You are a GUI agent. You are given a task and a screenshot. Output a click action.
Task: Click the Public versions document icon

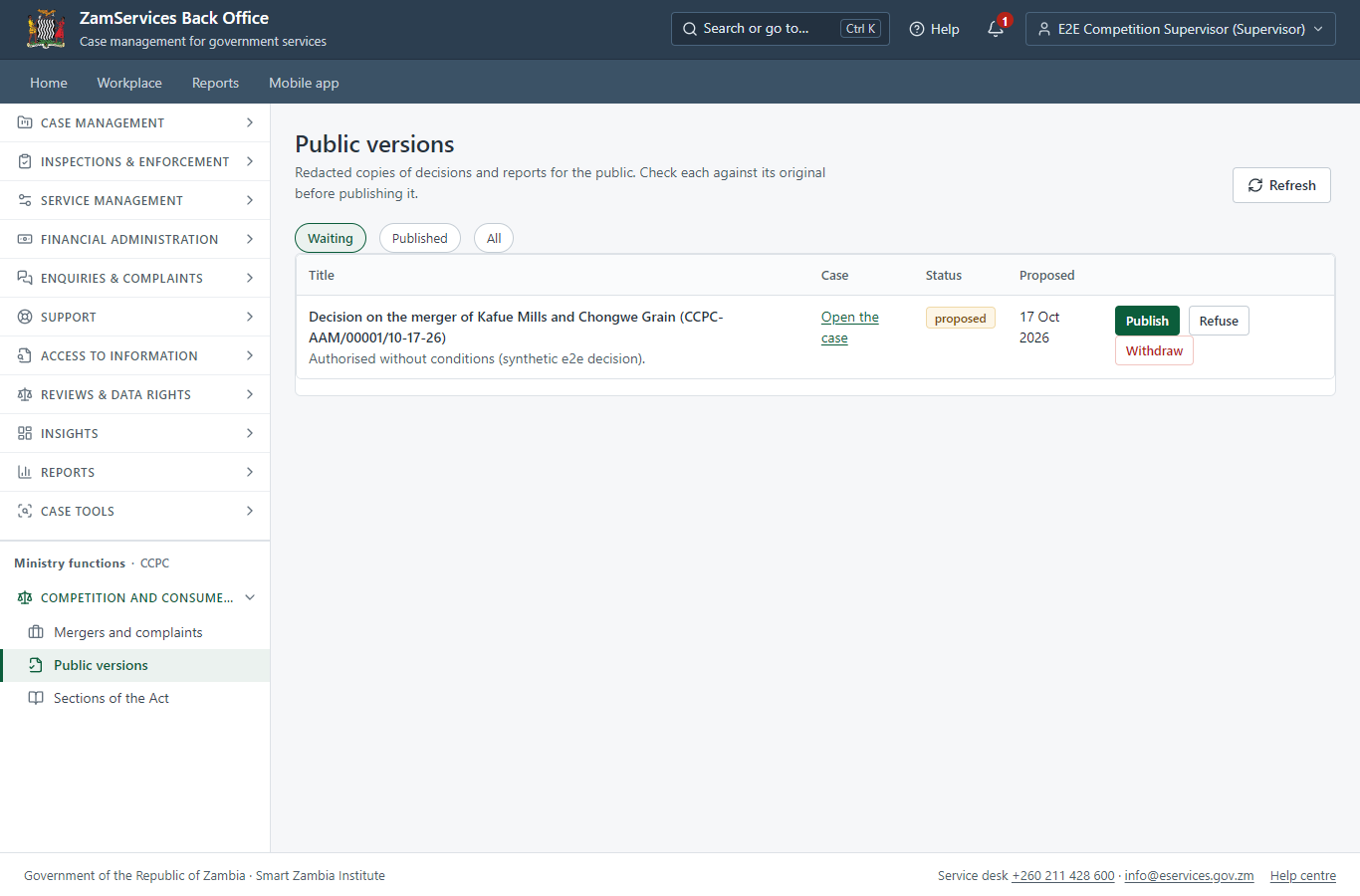(36, 665)
